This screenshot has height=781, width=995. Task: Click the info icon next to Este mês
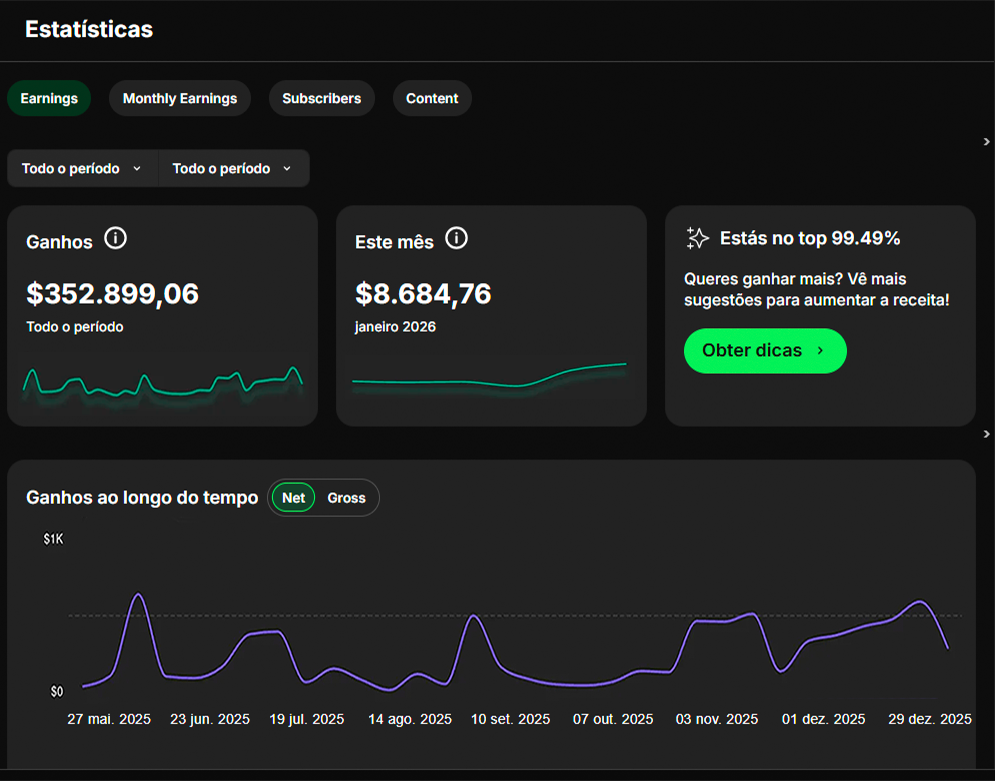(456, 239)
